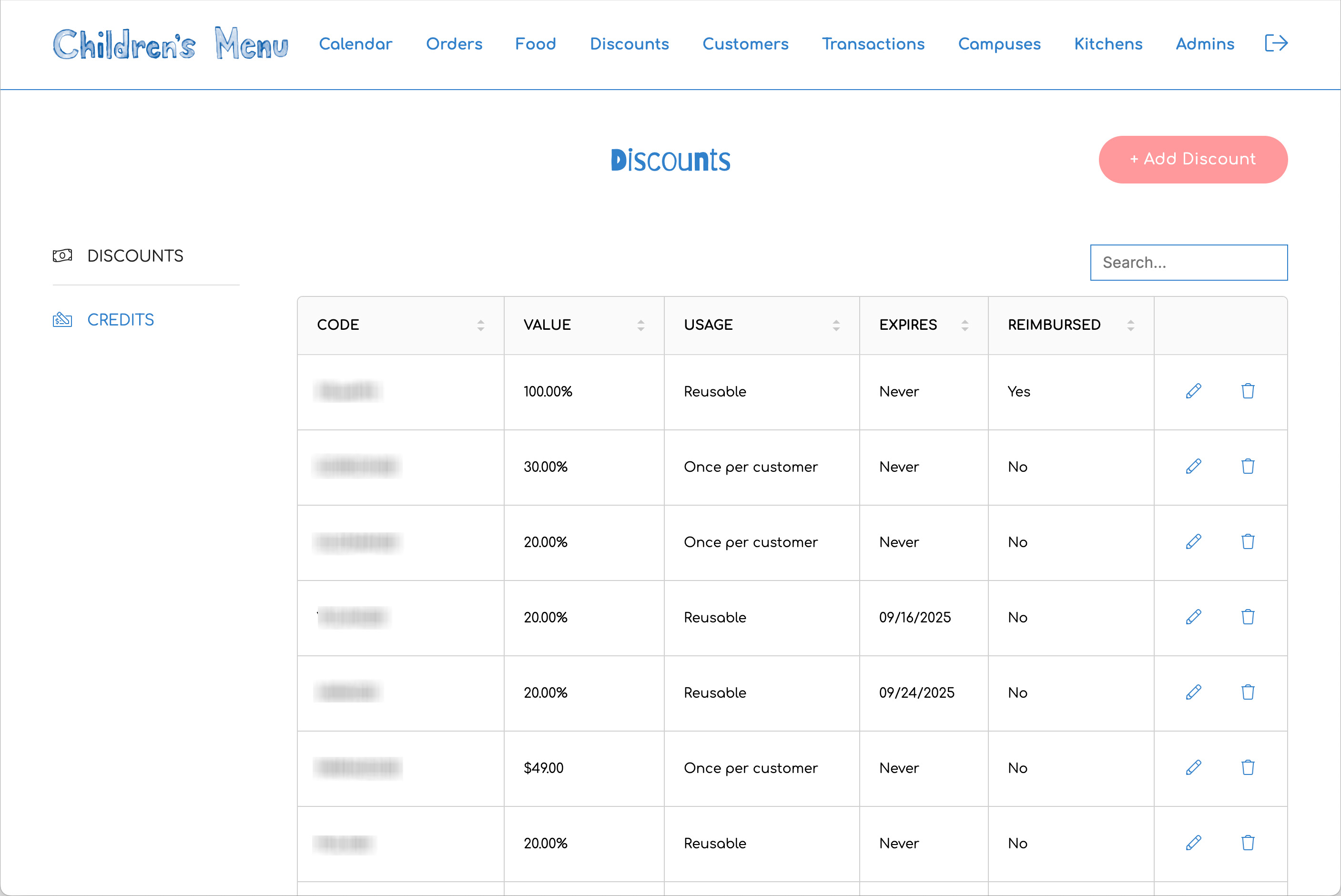Delete the $49.00 discount

tap(1248, 768)
